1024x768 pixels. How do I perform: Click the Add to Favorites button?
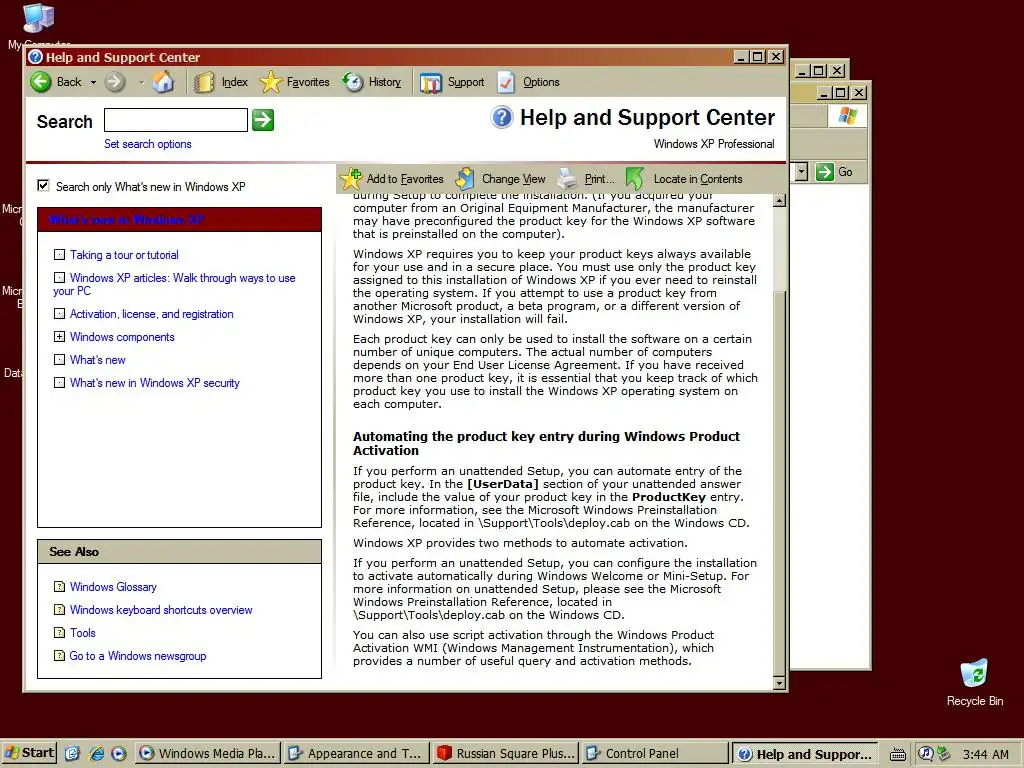(392, 179)
